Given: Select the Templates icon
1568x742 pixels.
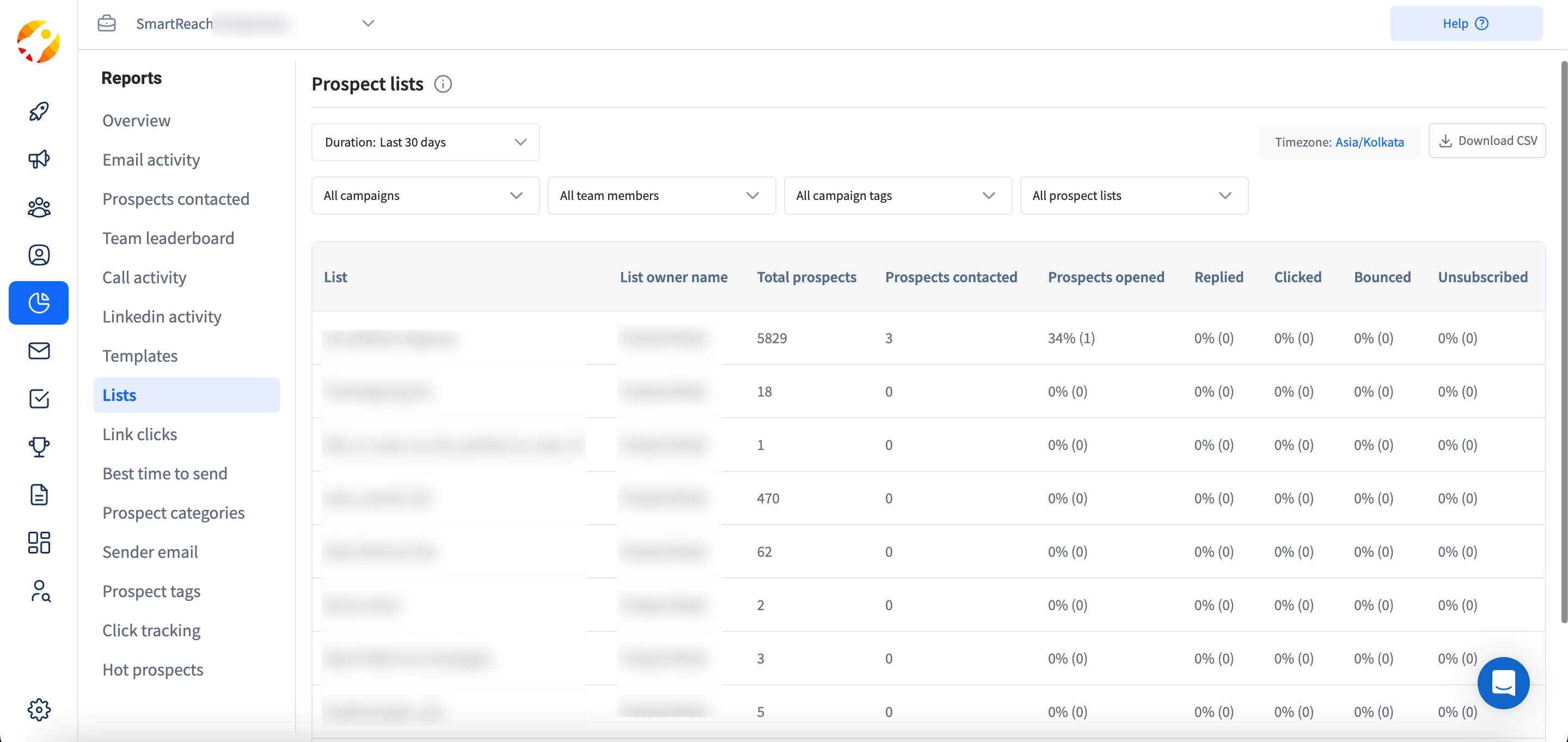Looking at the screenshot, I should (x=40, y=495).
